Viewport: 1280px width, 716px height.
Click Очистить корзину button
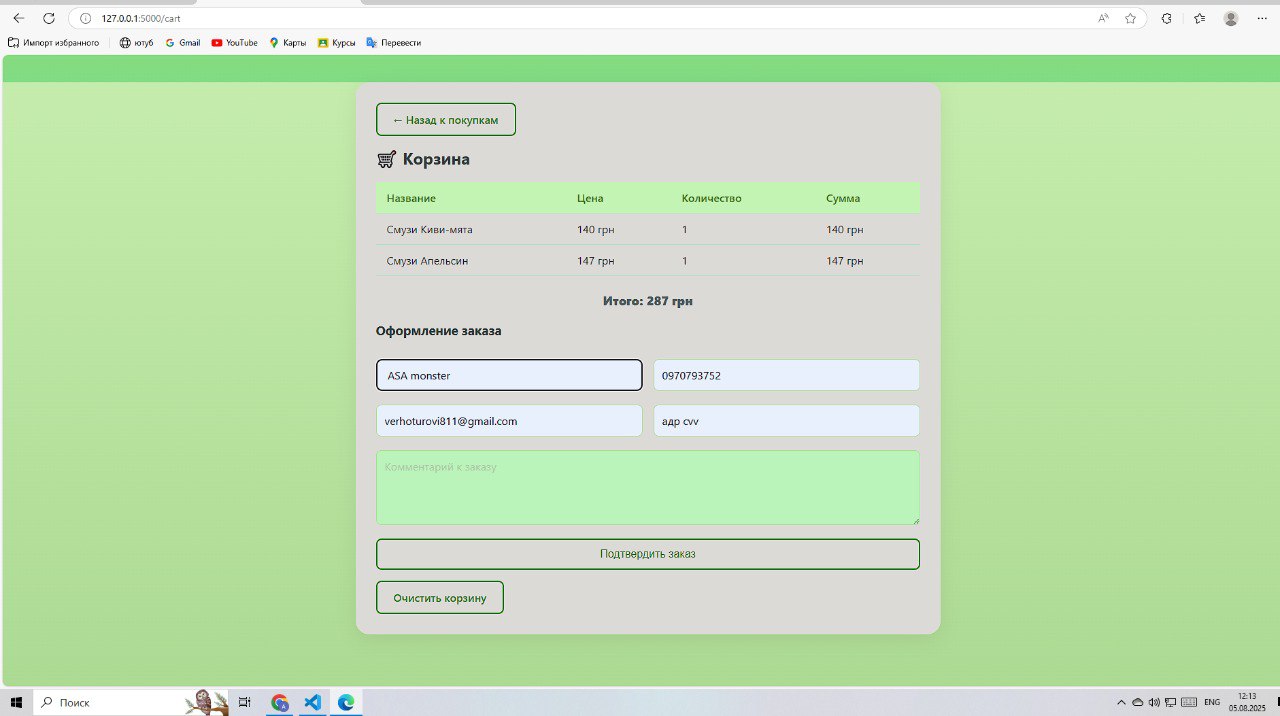tap(440, 598)
